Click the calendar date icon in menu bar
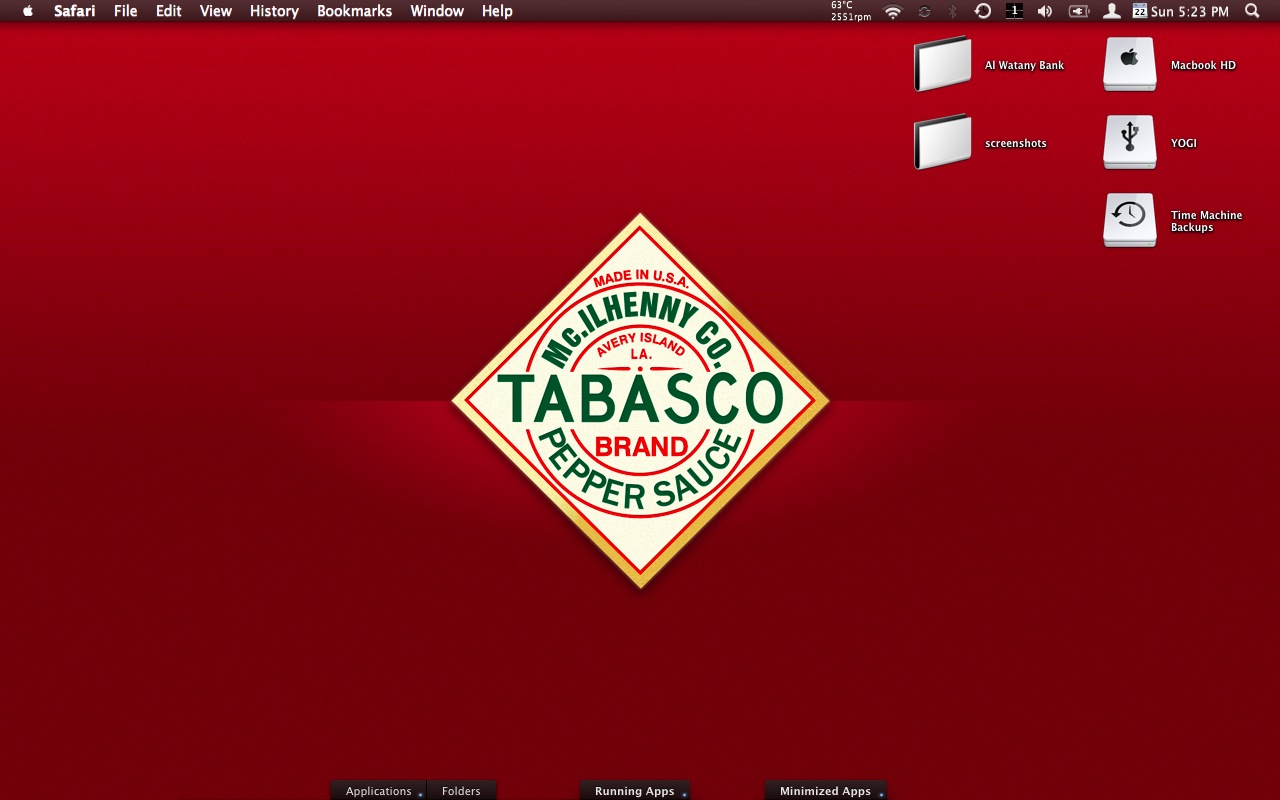The image size is (1280, 800). [x=1140, y=11]
